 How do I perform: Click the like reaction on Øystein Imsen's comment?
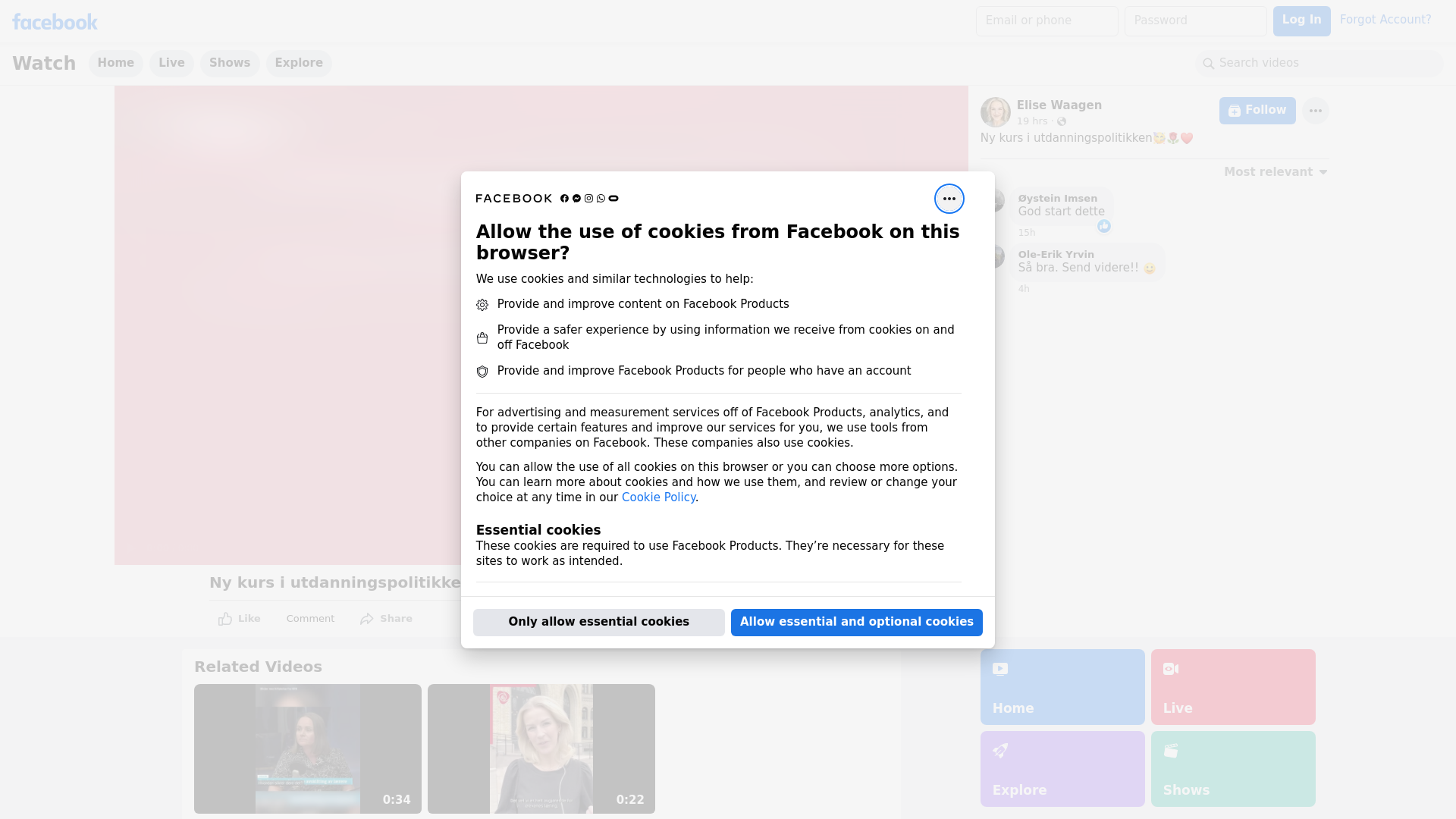pos(1104,226)
